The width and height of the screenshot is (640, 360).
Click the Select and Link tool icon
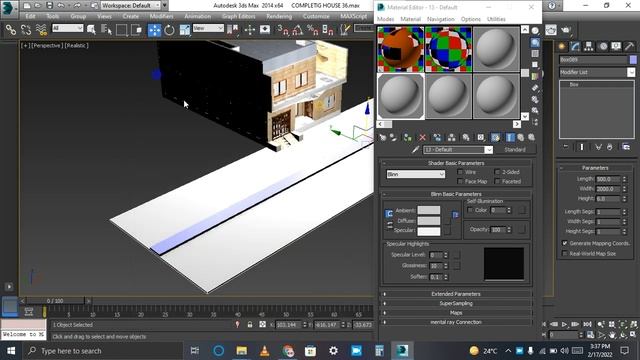[x=11, y=30]
